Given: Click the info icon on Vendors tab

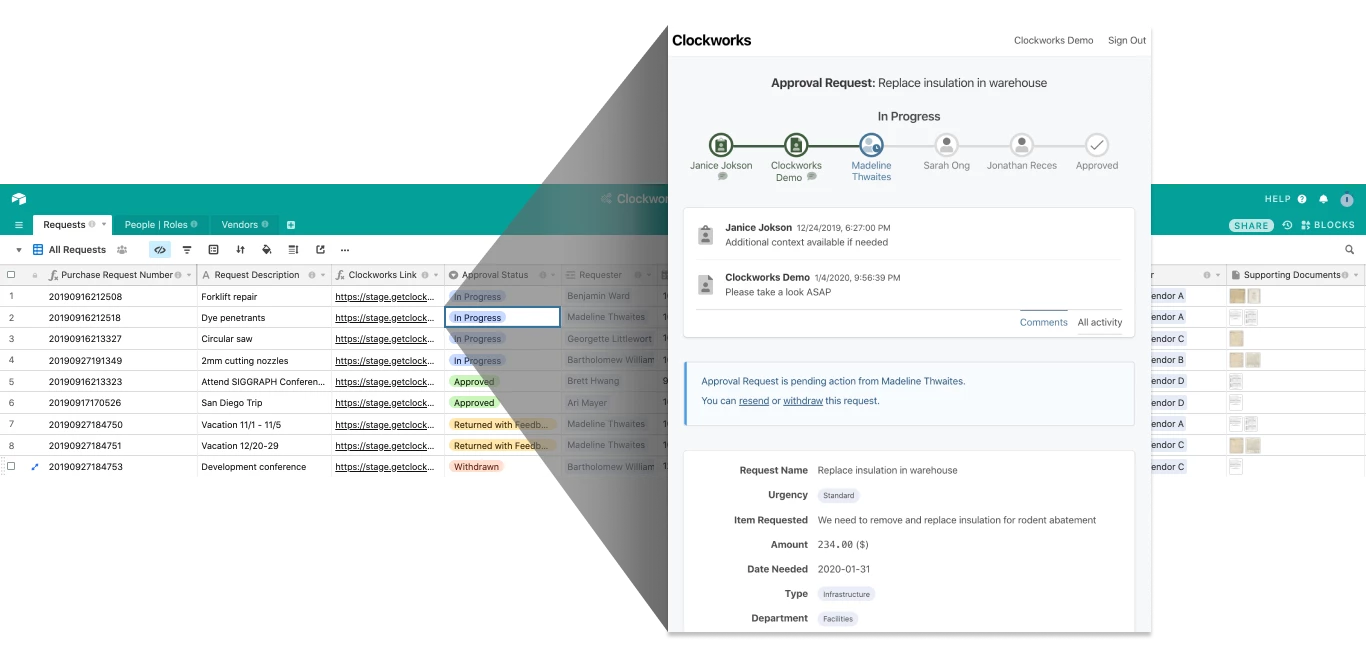Looking at the screenshot, I should 266,225.
